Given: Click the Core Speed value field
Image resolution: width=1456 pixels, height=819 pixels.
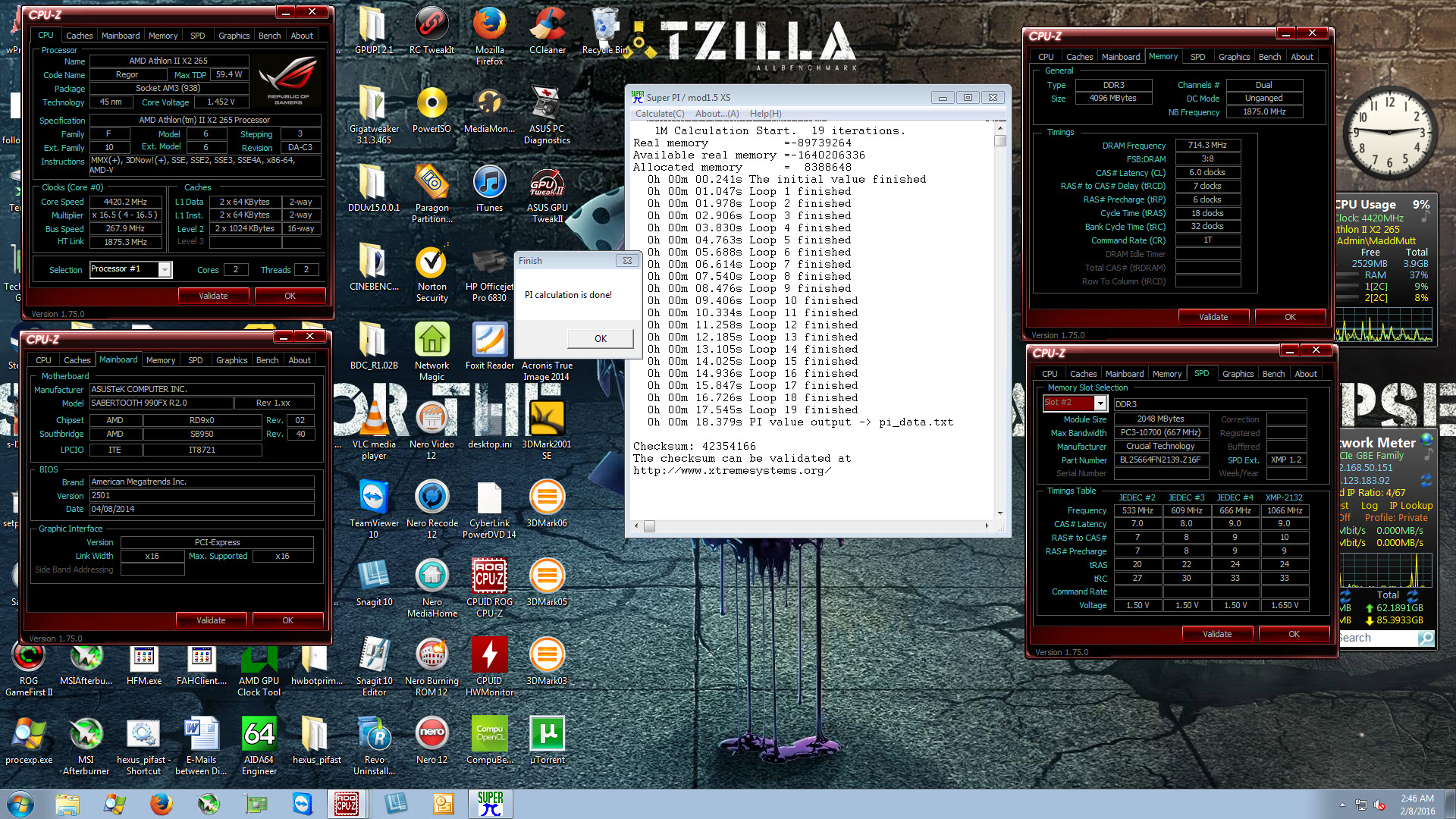Looking at the screenshot, I should pyautogui.click(x=126, y=202).
